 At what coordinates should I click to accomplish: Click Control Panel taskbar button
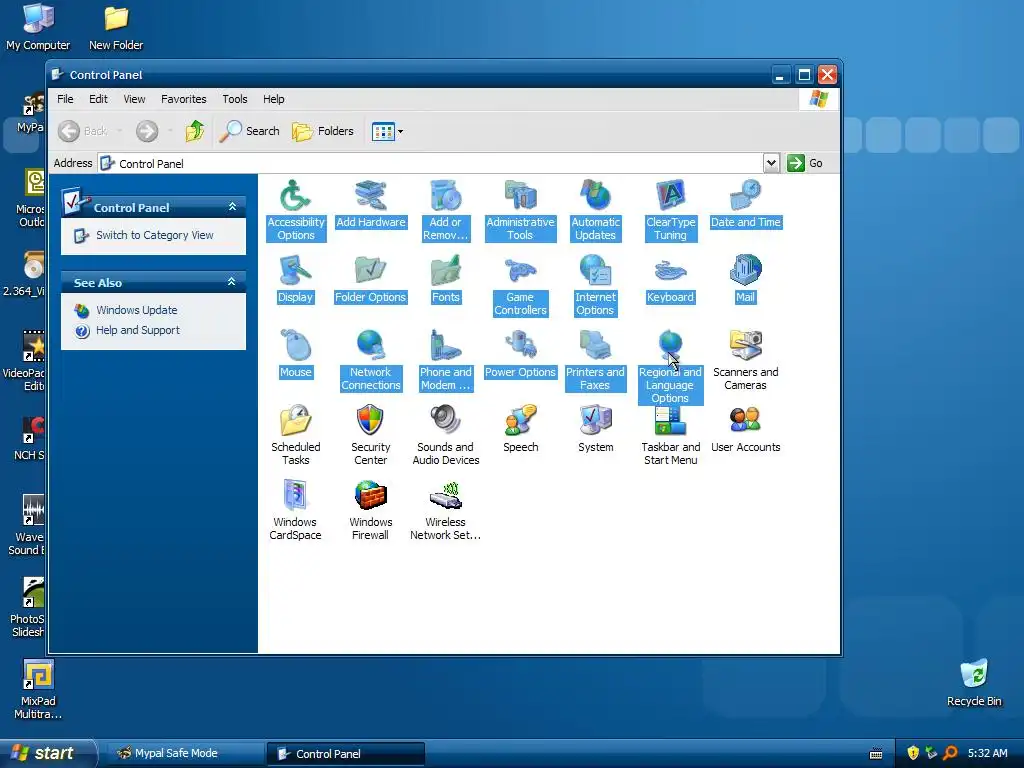(345, 754)
